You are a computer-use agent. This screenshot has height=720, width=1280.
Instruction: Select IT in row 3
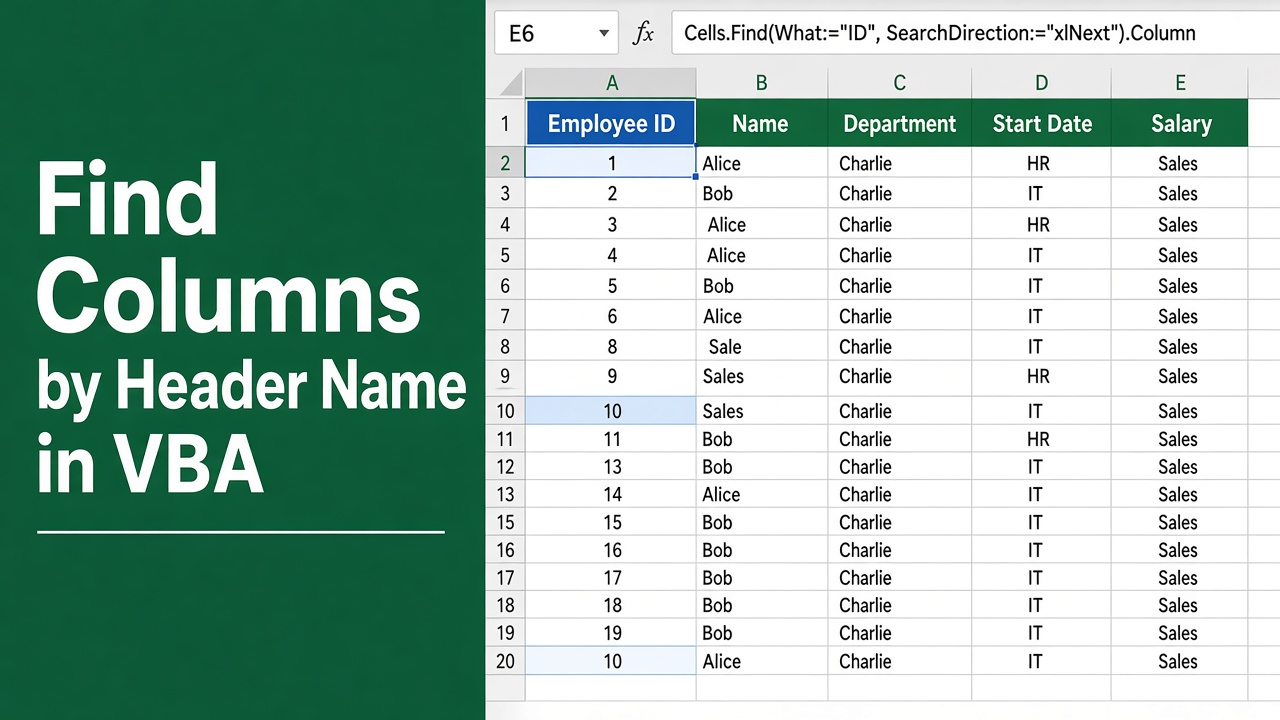point(1041,193)
